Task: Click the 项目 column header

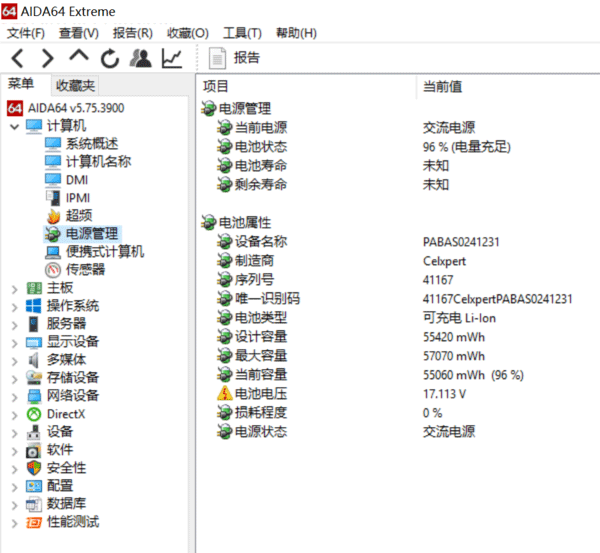Action: 215,86
